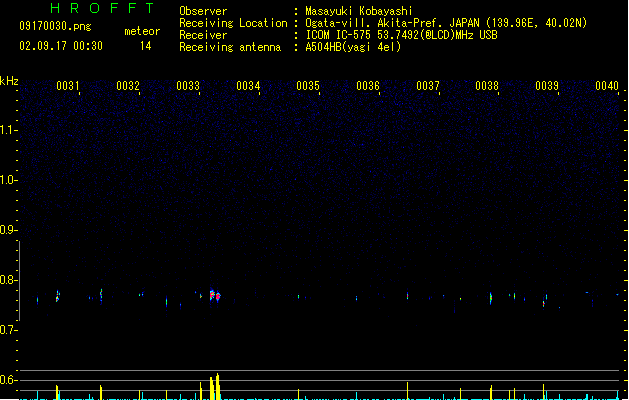
Task: Click the 0037 time marker
Action: click(x=428, y=86)
